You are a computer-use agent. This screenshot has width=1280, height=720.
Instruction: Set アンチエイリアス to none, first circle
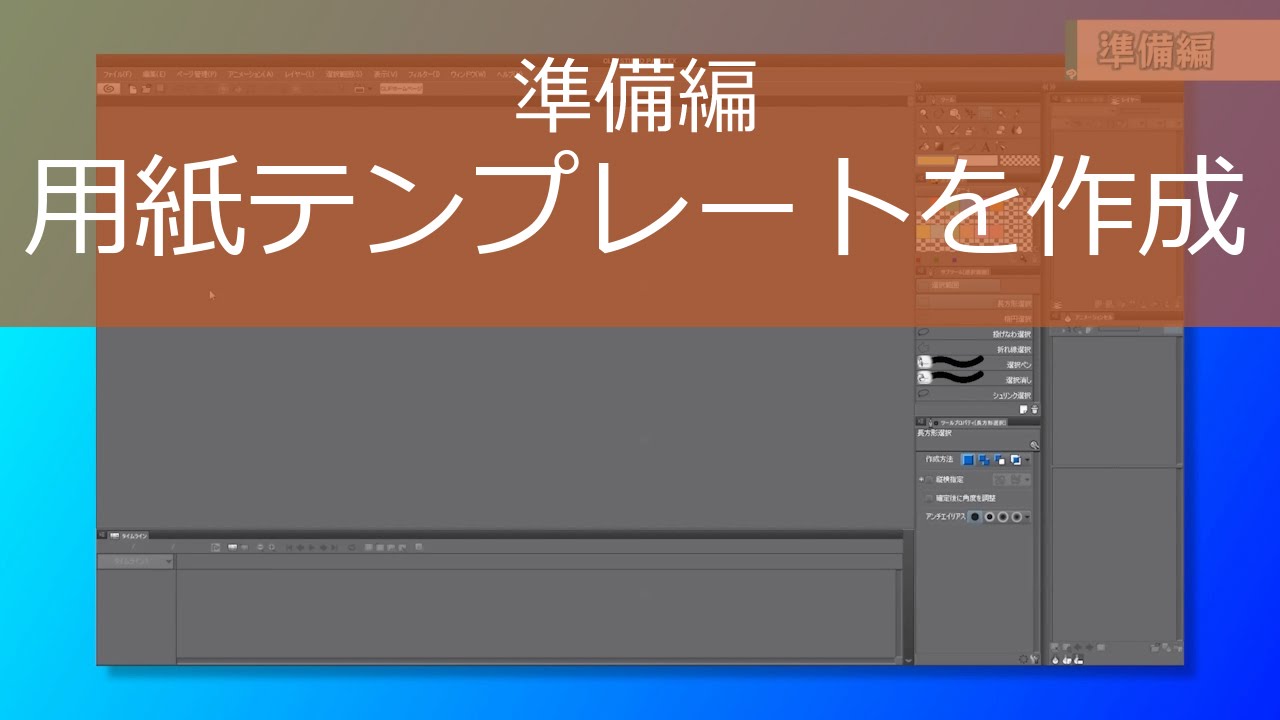coord(975,517)
